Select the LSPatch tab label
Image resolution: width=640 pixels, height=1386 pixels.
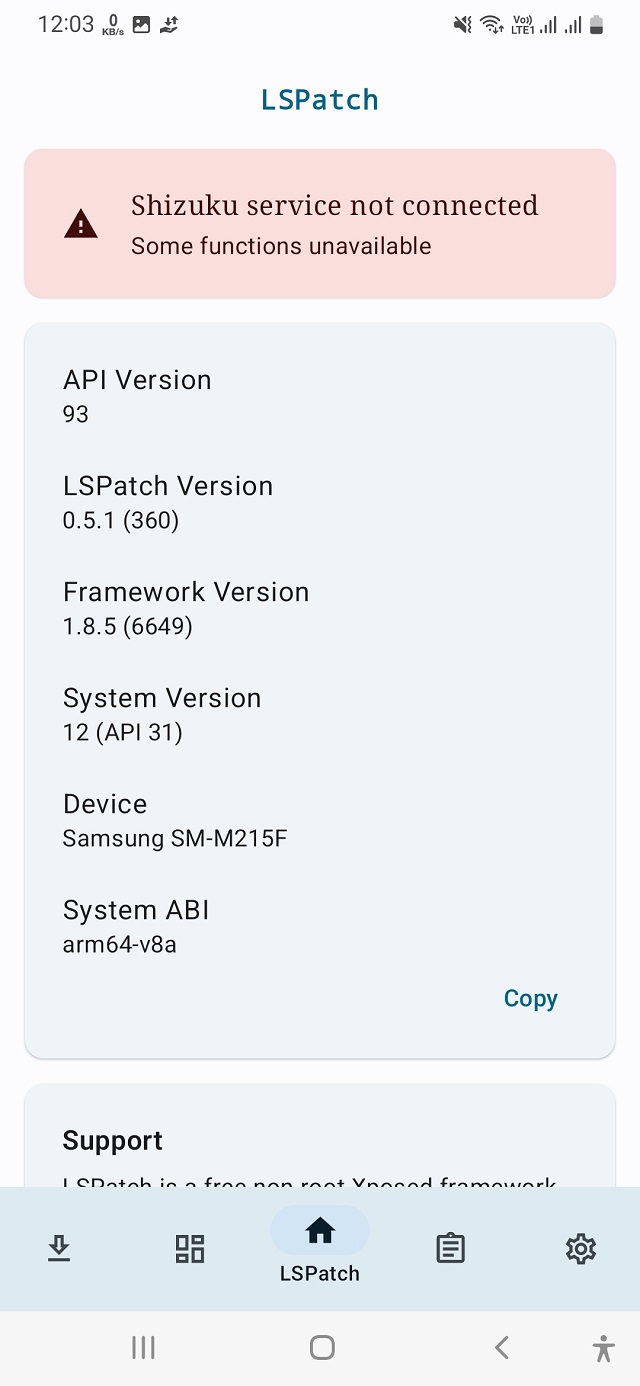pyautogui.click(x=320, y=1274)
